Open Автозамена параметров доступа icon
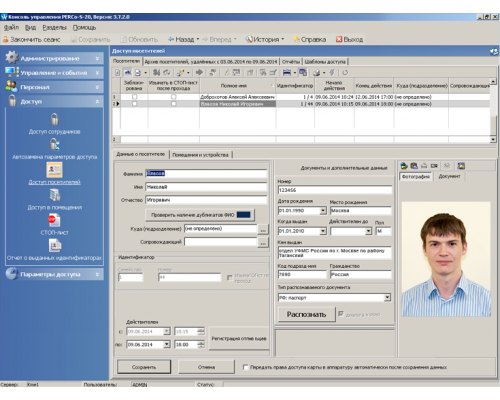The height and width of the screenshot is (400, 500). tap(54, 144)
